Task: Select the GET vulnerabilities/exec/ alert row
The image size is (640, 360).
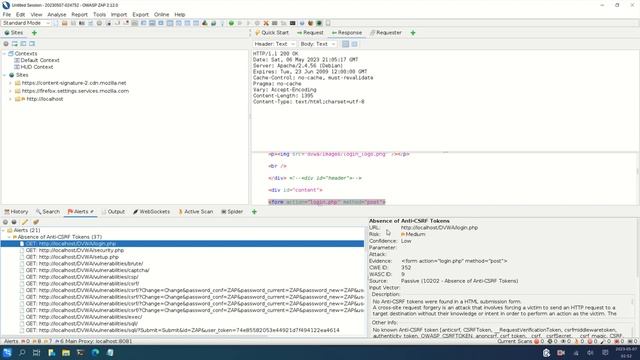Action: 84,317
